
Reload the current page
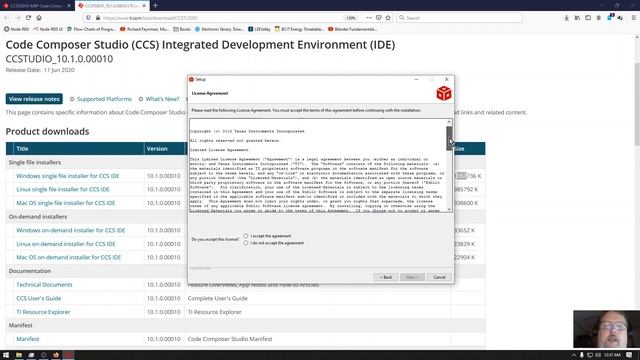pos(28,18)
